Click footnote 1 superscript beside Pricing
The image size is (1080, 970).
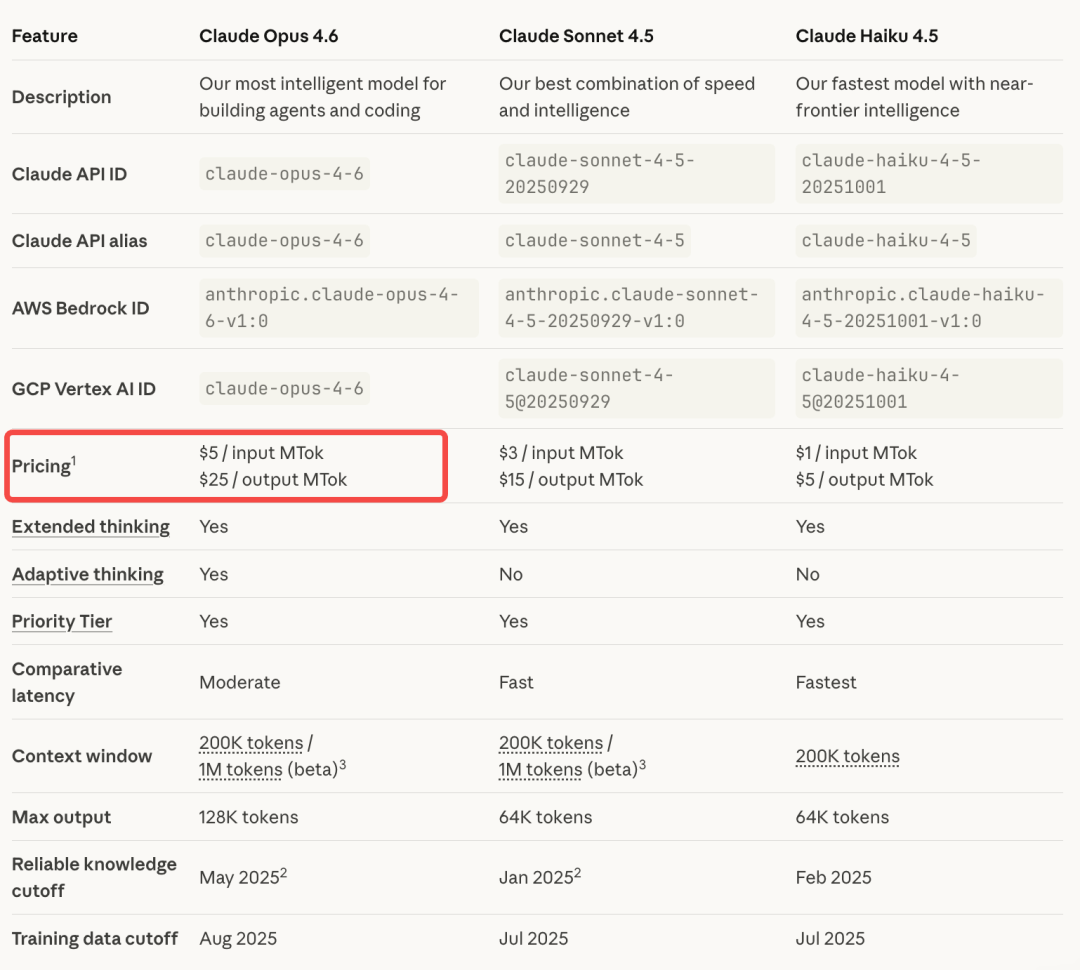coord(74,460)
